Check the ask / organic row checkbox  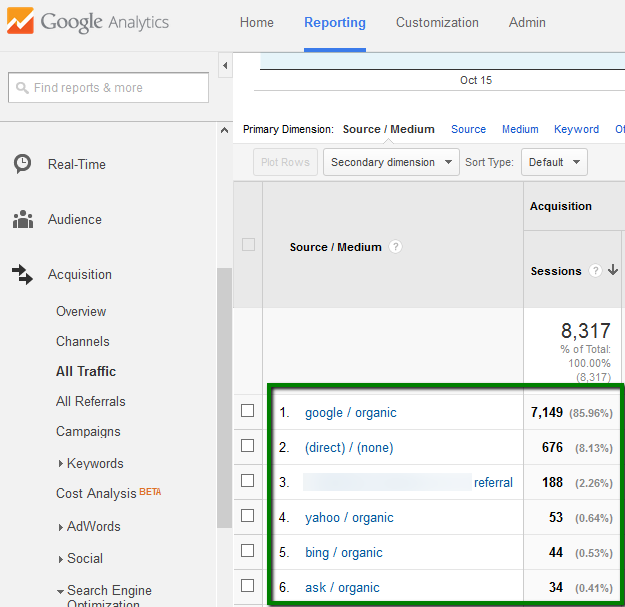tap(248, 586)
